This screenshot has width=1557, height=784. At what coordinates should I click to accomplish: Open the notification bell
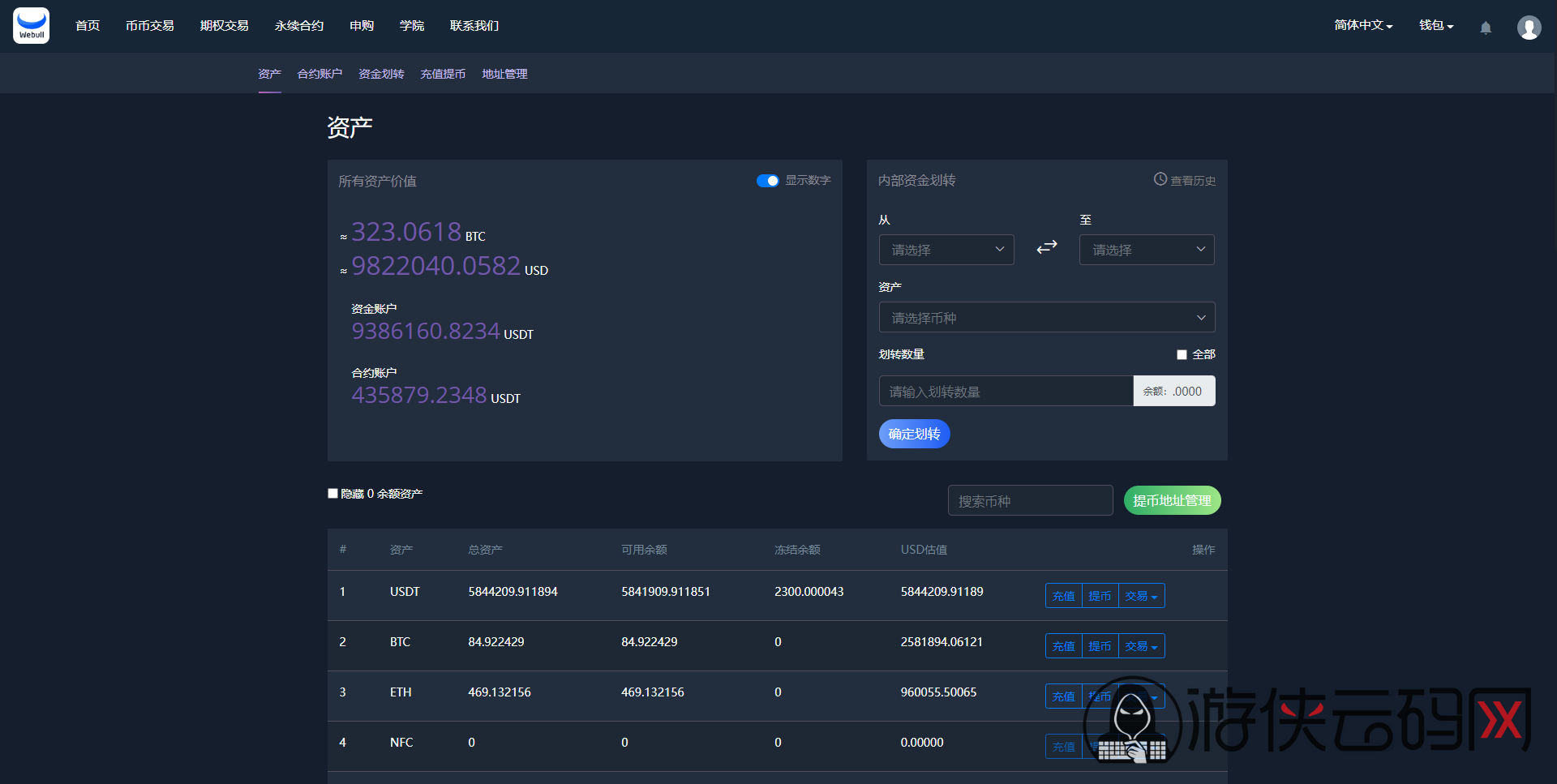1486,28
